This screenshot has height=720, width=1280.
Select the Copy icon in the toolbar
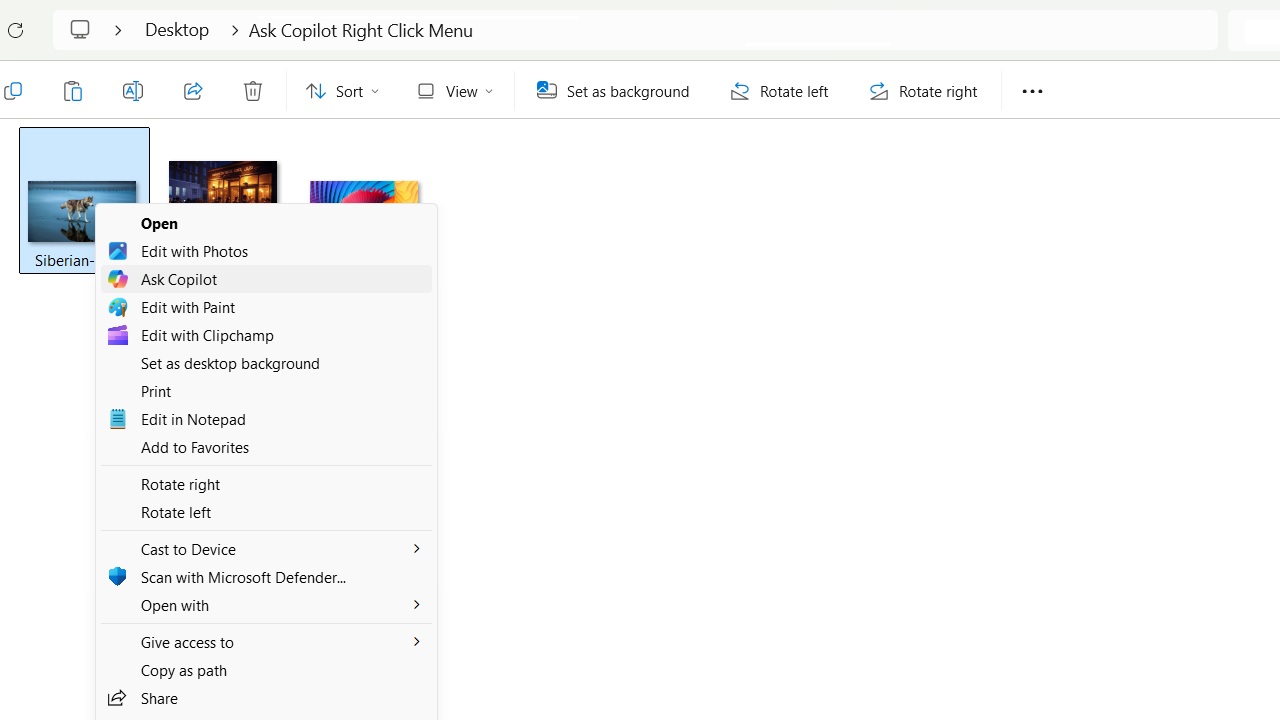click(x=13, y=91)
